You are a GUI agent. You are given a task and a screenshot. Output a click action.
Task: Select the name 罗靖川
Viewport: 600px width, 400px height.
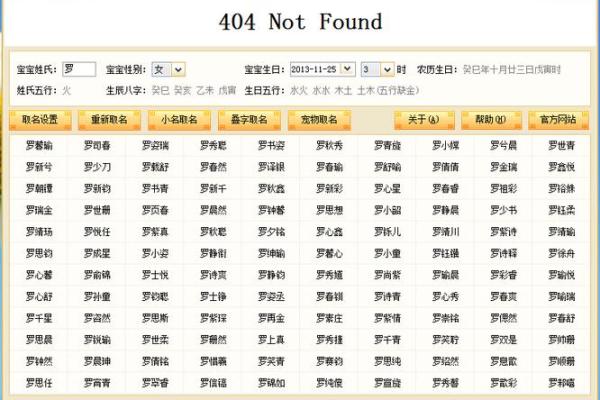(x=445, y=232)
